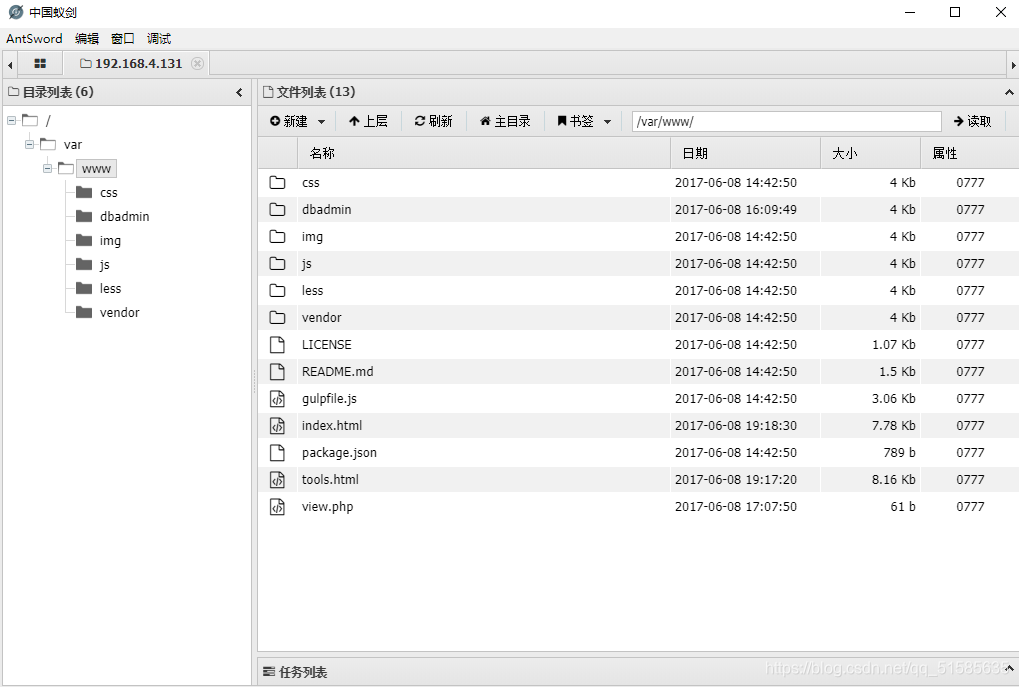Select the var node in the tree
1019x687 pixels.
[73, 144]
